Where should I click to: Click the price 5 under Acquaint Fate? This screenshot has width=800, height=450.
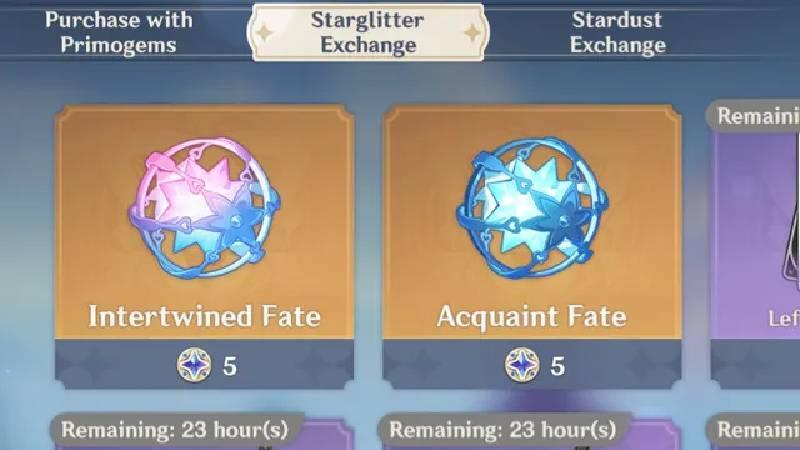[x=557, y=366]
